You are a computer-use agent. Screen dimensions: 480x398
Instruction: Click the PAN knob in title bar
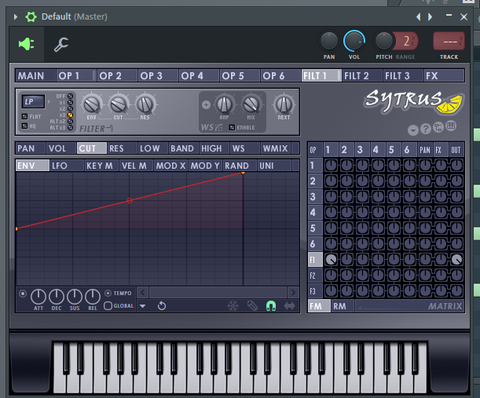[x=329, y=41]
